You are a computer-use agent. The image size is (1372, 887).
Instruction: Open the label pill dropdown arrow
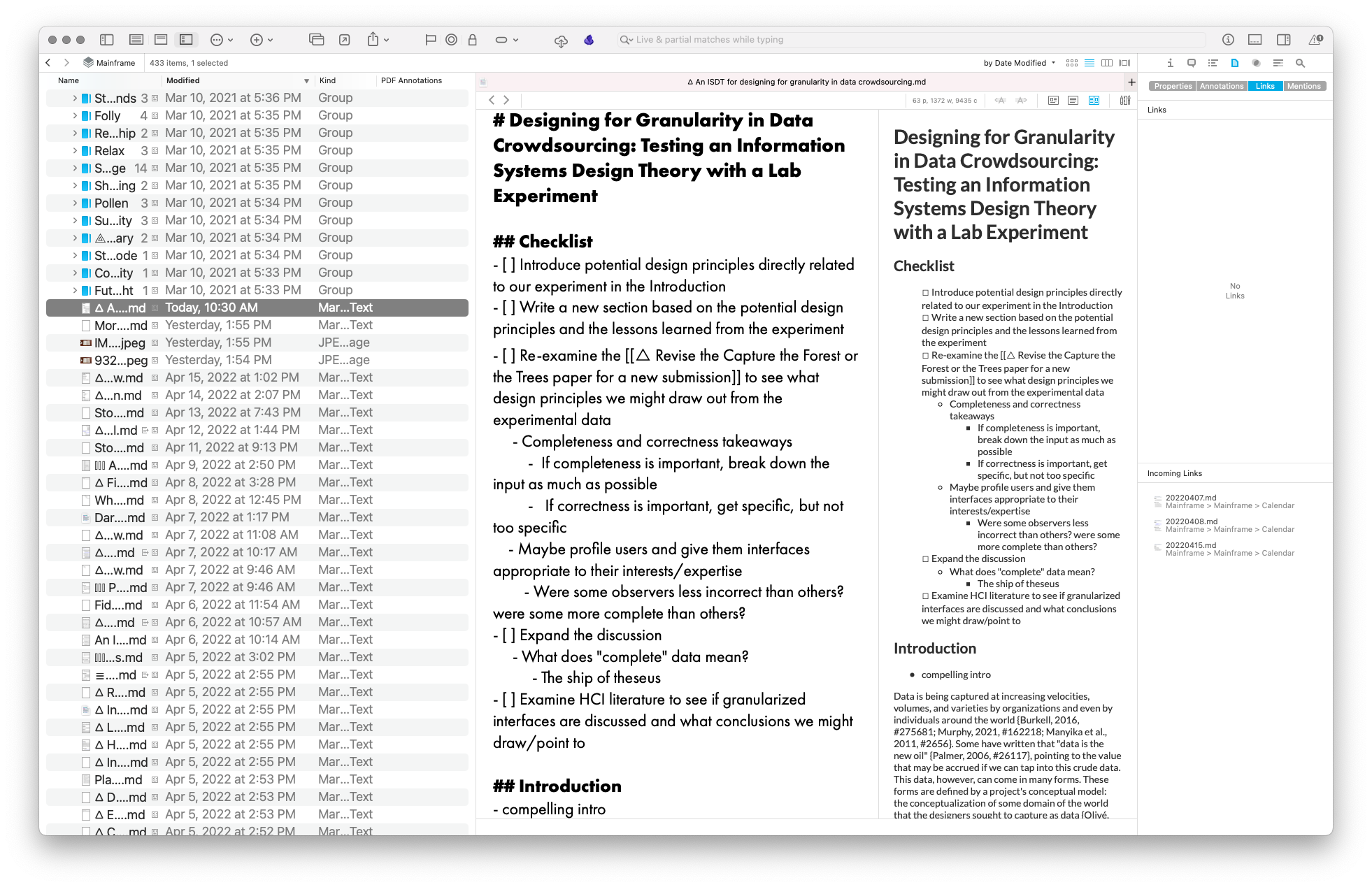pyautogui.click(x=516, y=40)
